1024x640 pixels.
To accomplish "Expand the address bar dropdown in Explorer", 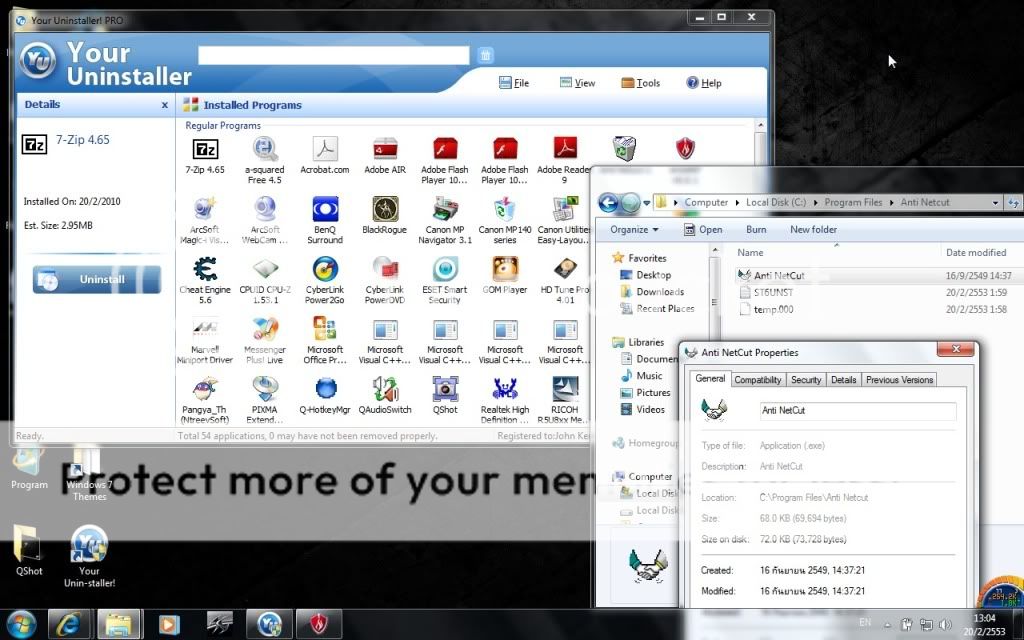I will [995, 203].
